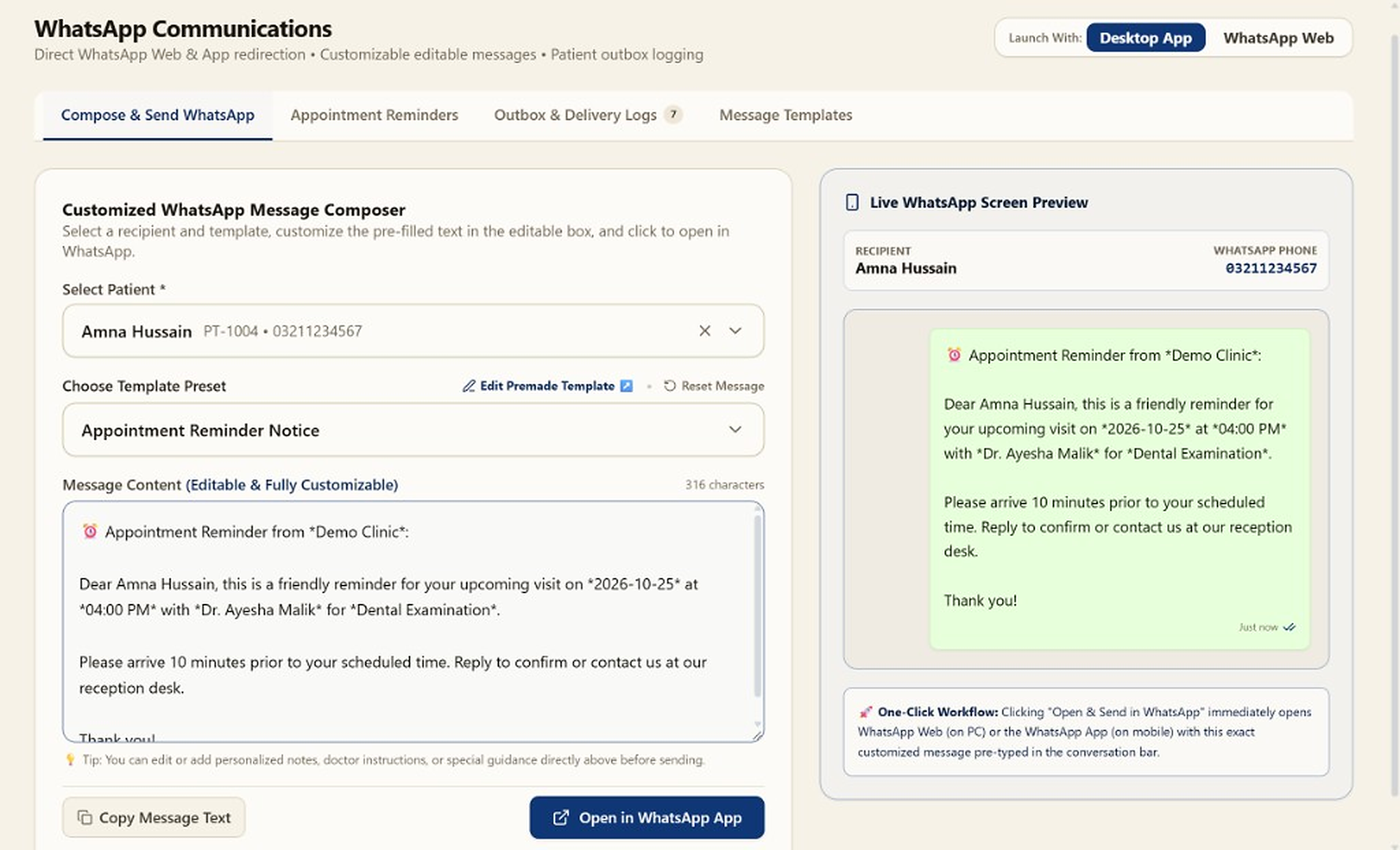The image size is (1400, 850).
Task: Switch launch mode to WhatsApp Web
Action: 1278,38
